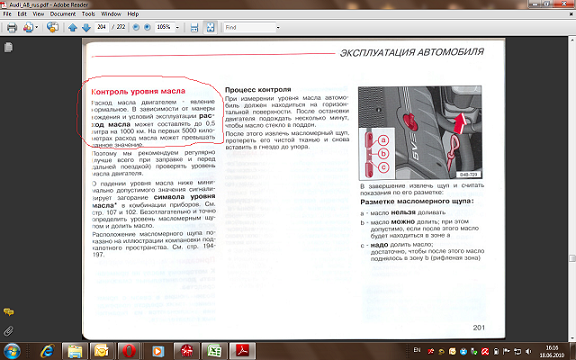Click the Save a copy disk icon
Image resolution: width=576 pixels, height=360 pixels.
194,28
